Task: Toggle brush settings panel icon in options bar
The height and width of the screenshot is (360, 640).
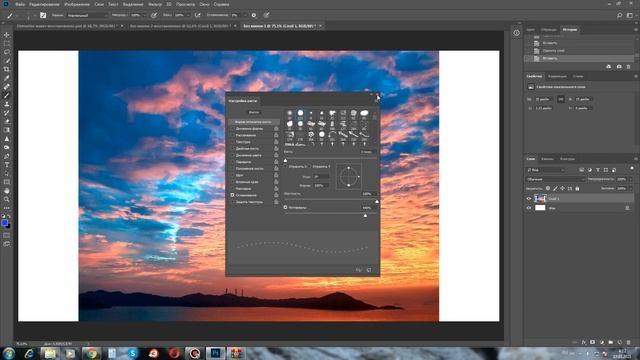Action: pos(43,15)
